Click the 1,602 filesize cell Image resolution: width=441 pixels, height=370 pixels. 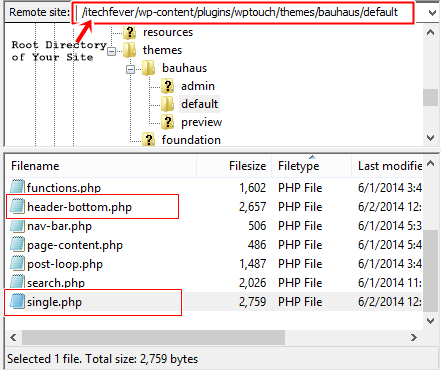(252, 188)
